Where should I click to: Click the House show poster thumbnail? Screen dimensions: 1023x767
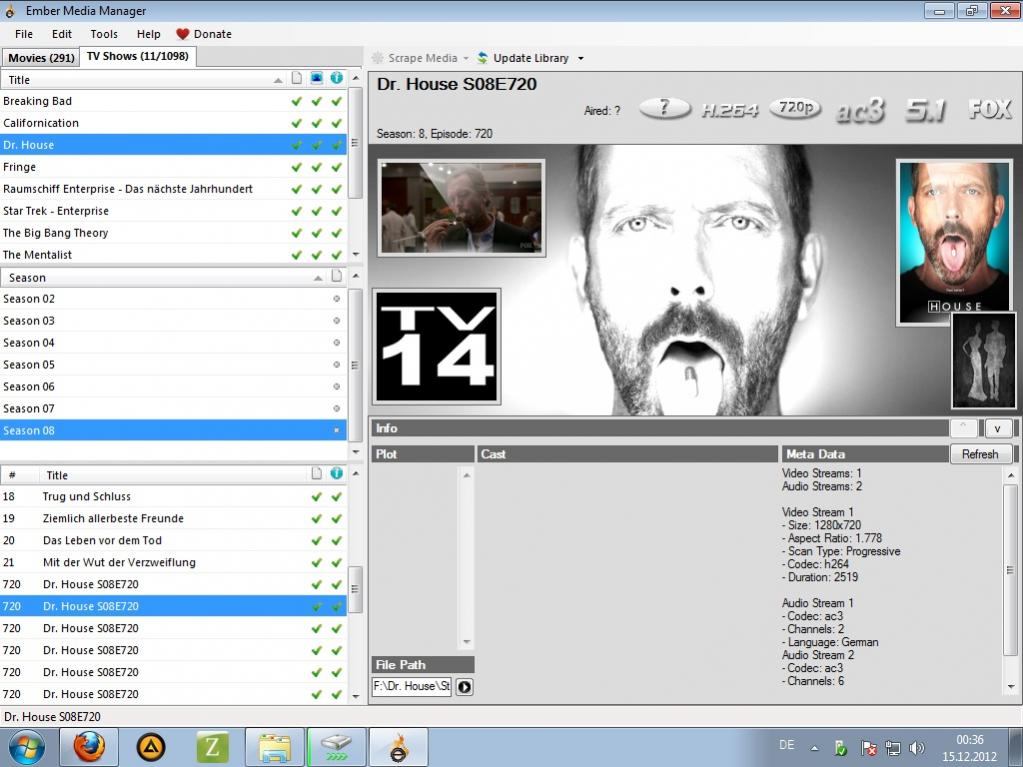tap(954, 242)
